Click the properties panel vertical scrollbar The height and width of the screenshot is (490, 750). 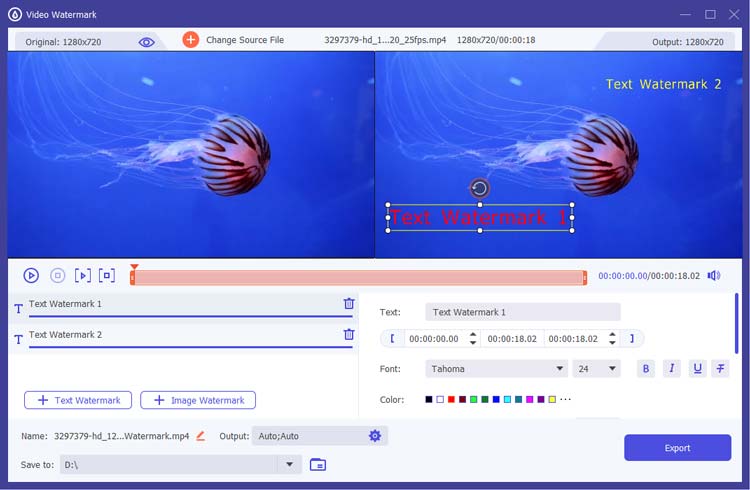tap(736, 323)
